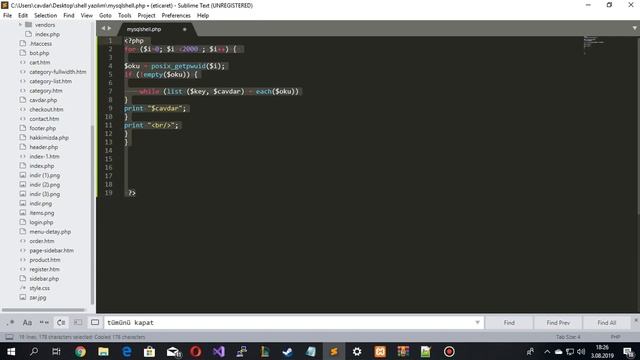Expand the vendors folder arrow
The width and height of the screenshot is (640, 360).
[20, 25]
